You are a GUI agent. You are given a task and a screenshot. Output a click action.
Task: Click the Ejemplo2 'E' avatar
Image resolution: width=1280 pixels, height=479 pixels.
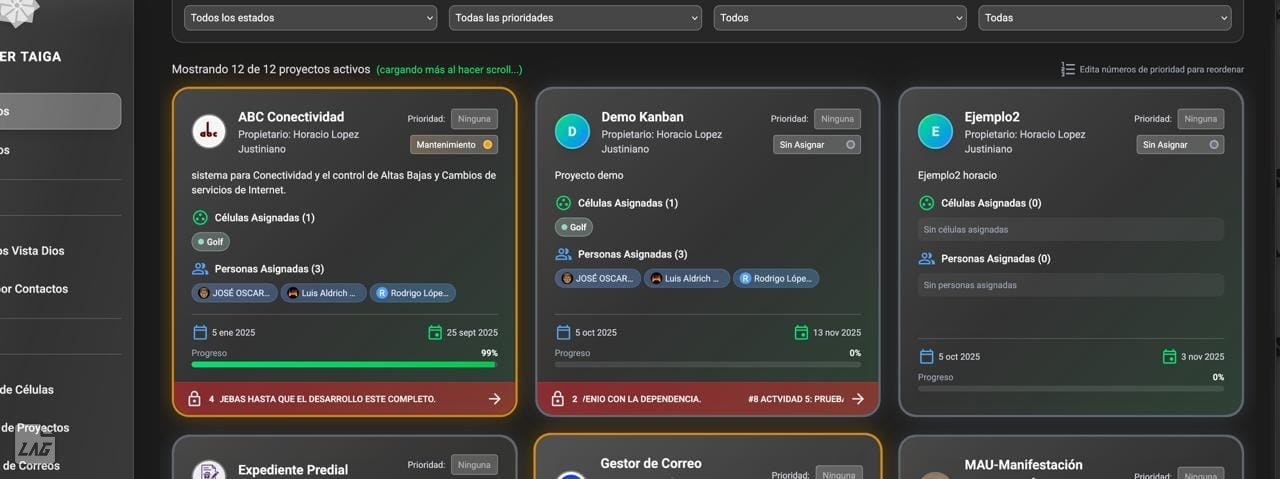click(935, 131)
